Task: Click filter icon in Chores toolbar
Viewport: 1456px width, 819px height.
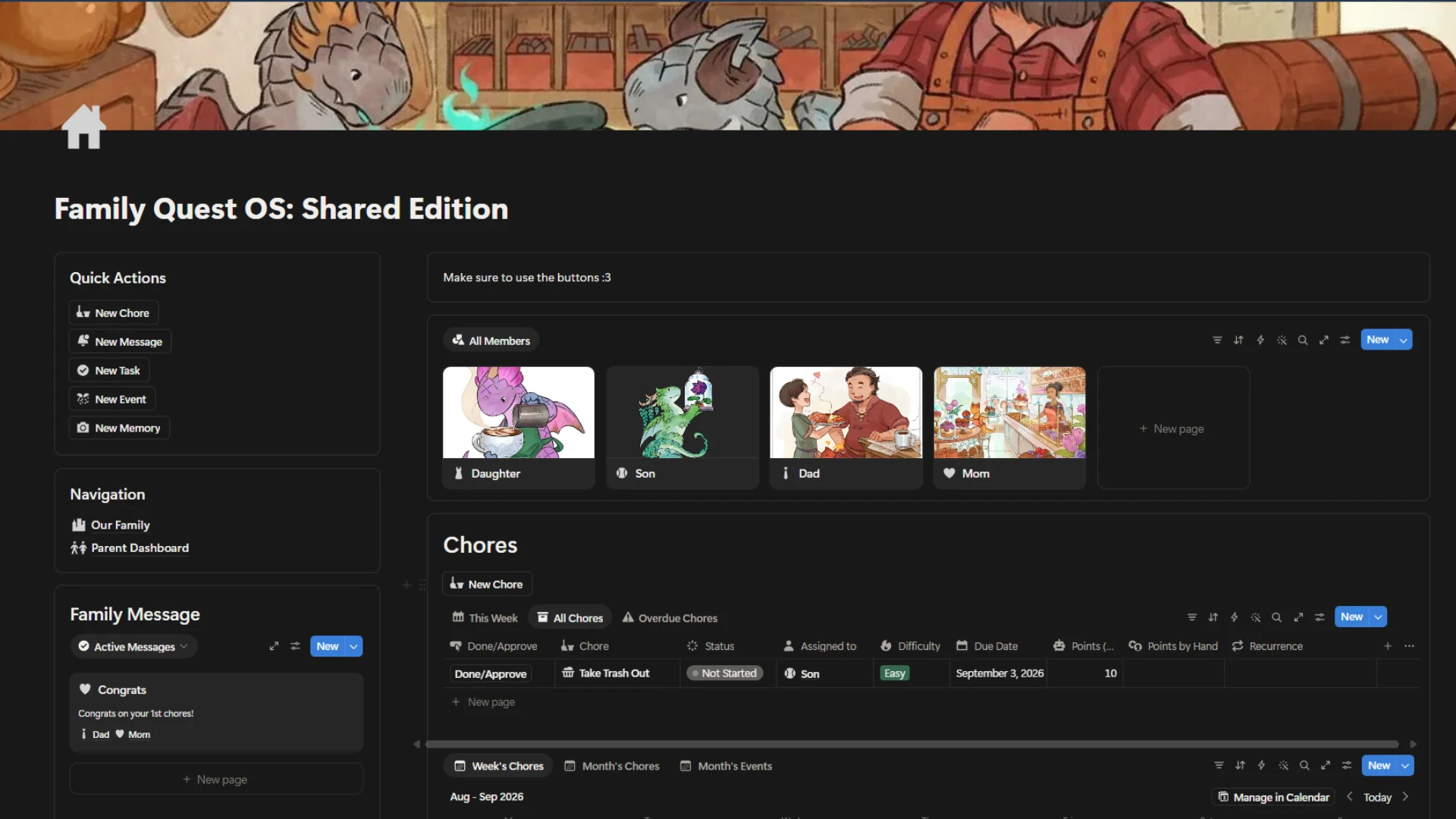Action: pos(1192,617)
